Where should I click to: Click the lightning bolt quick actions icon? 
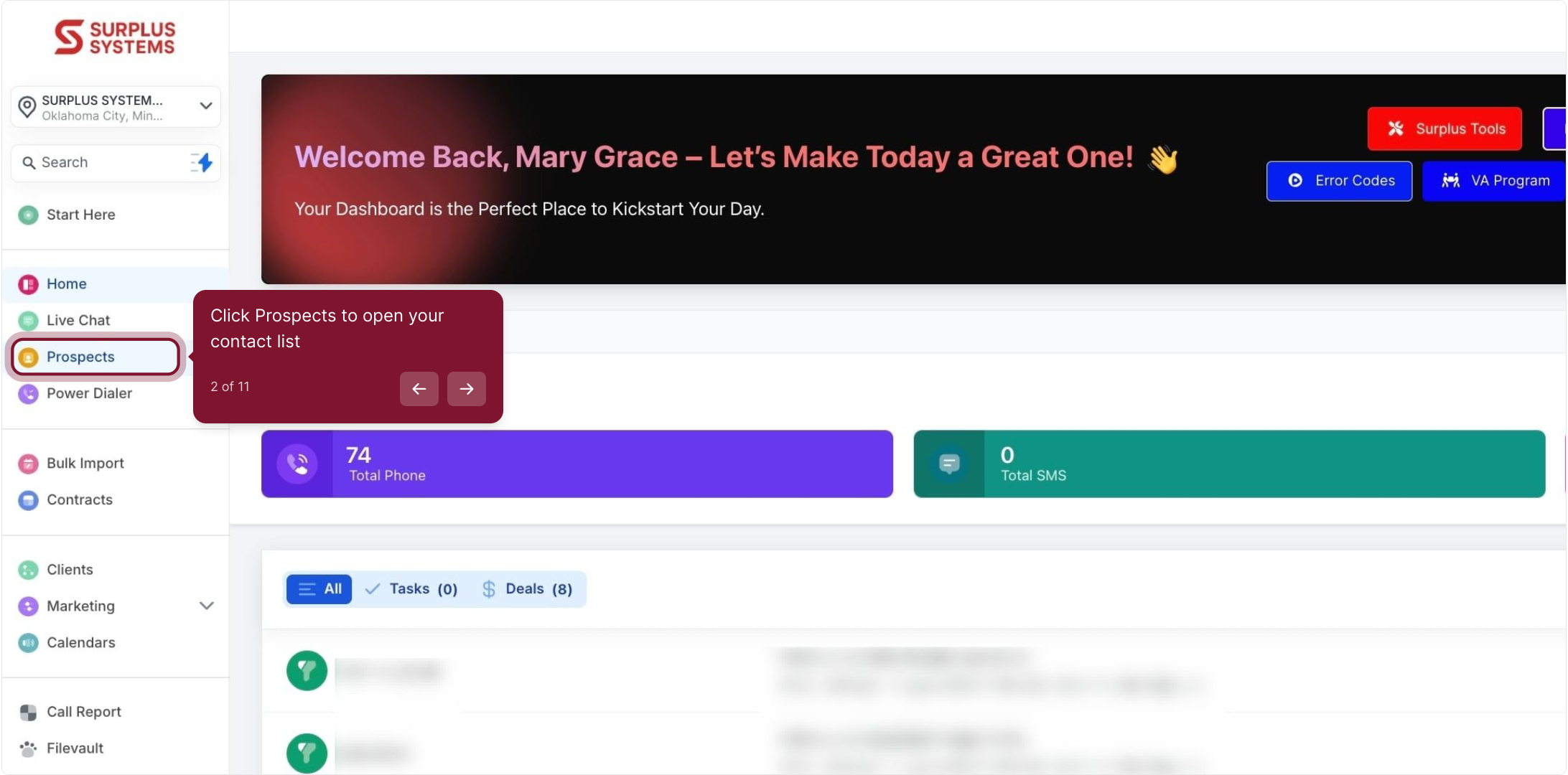point(203,163)
